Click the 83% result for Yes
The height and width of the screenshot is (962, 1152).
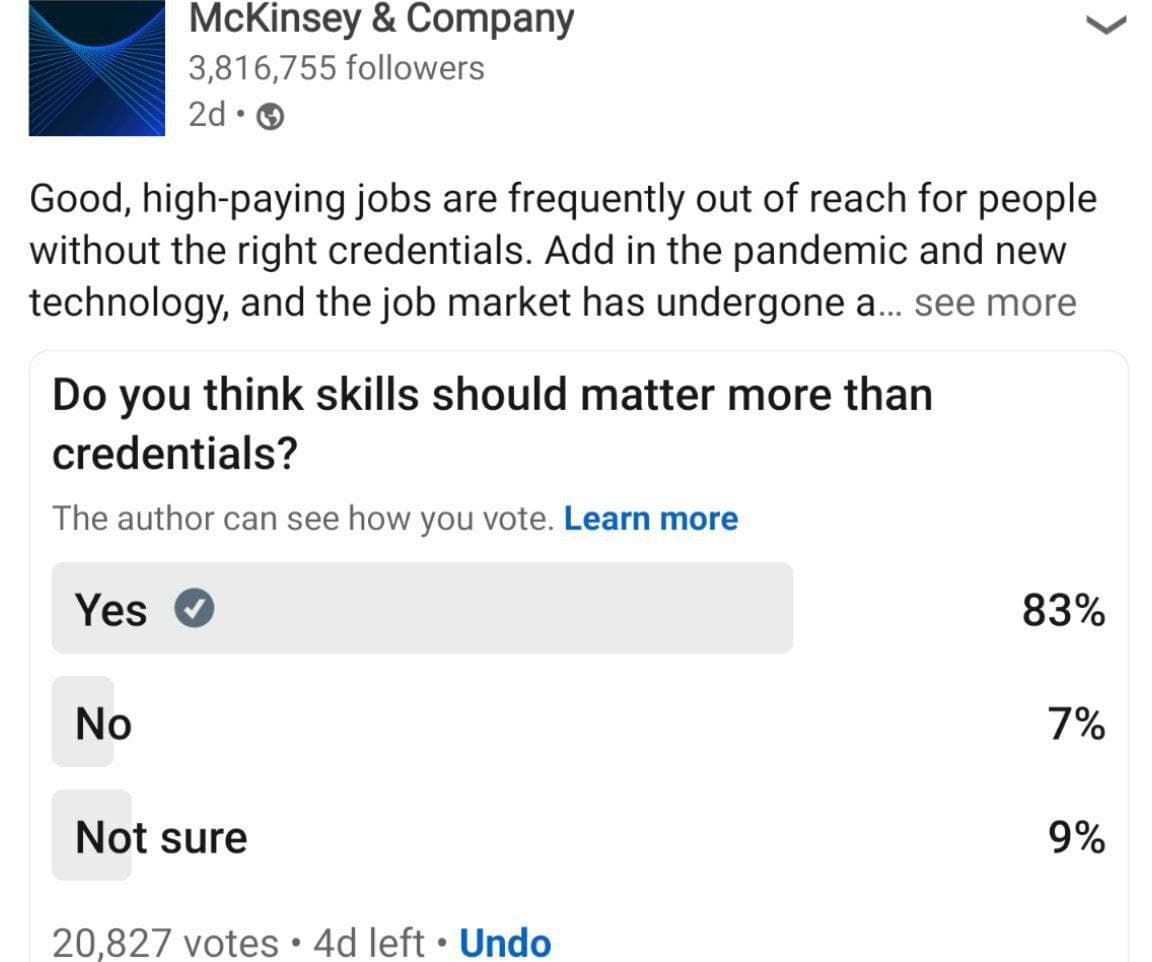point(1063,610)
